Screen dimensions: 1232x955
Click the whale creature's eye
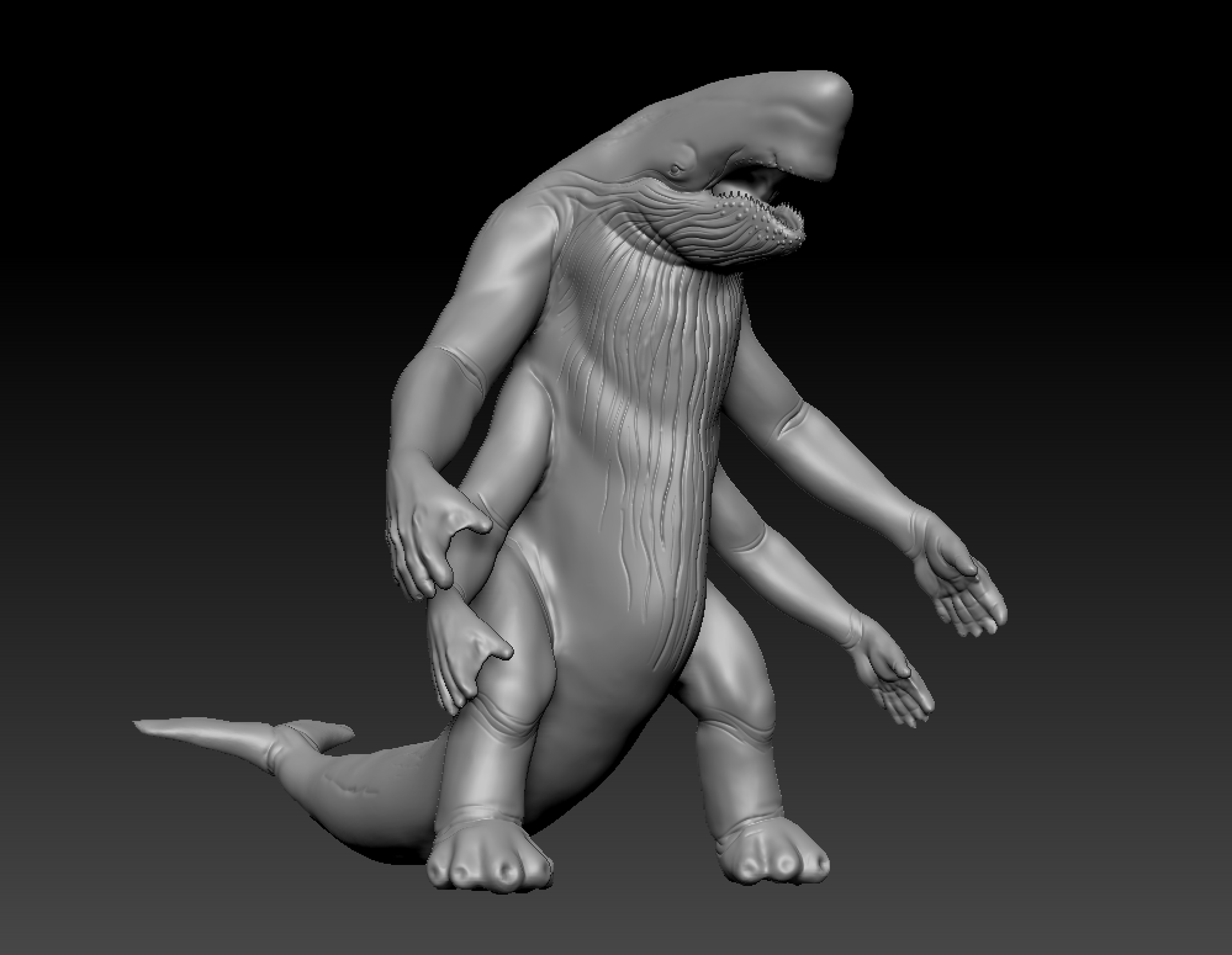coord(674,171)
